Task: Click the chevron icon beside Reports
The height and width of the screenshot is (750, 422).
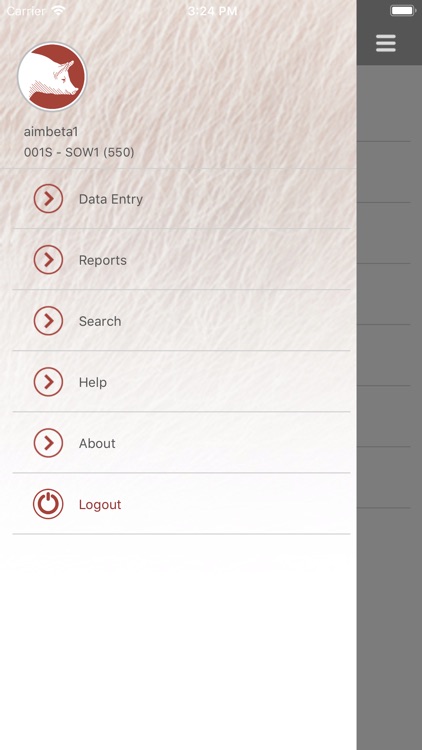Action: click(x=48, y=260)
